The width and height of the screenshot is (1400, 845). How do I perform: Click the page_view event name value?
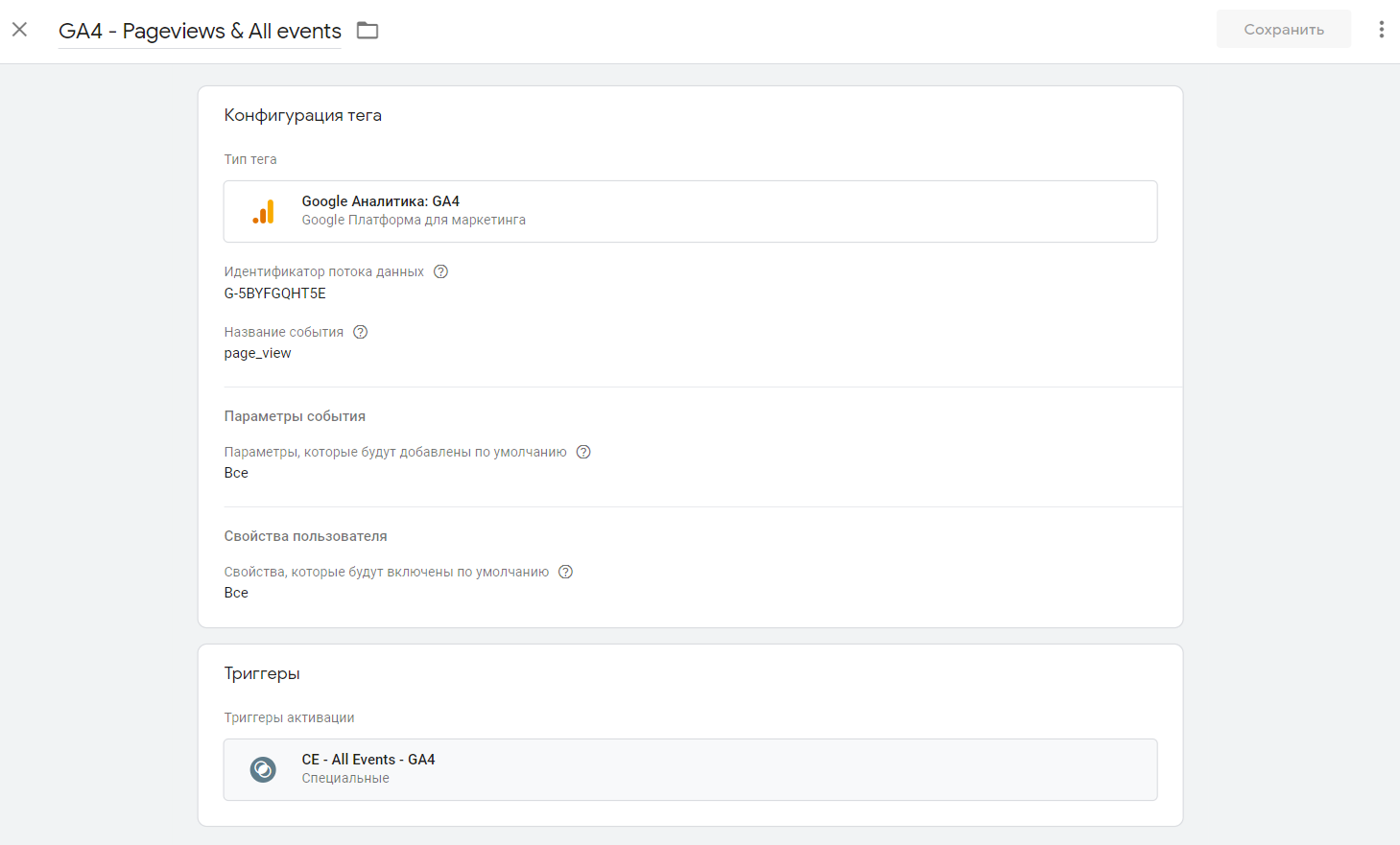point(257,353)
